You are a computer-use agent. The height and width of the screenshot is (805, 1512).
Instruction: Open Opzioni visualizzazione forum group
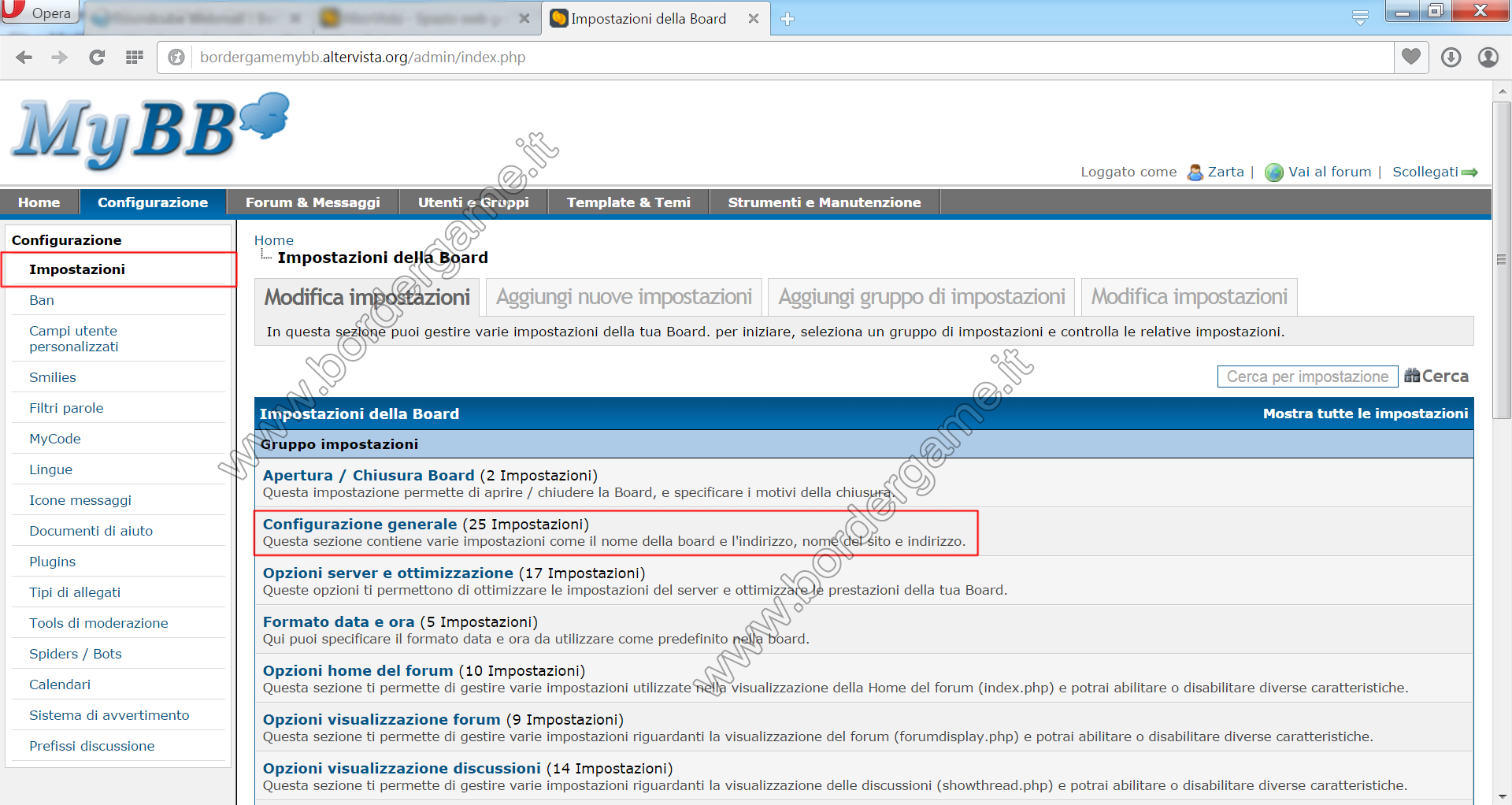coord(382,719)
